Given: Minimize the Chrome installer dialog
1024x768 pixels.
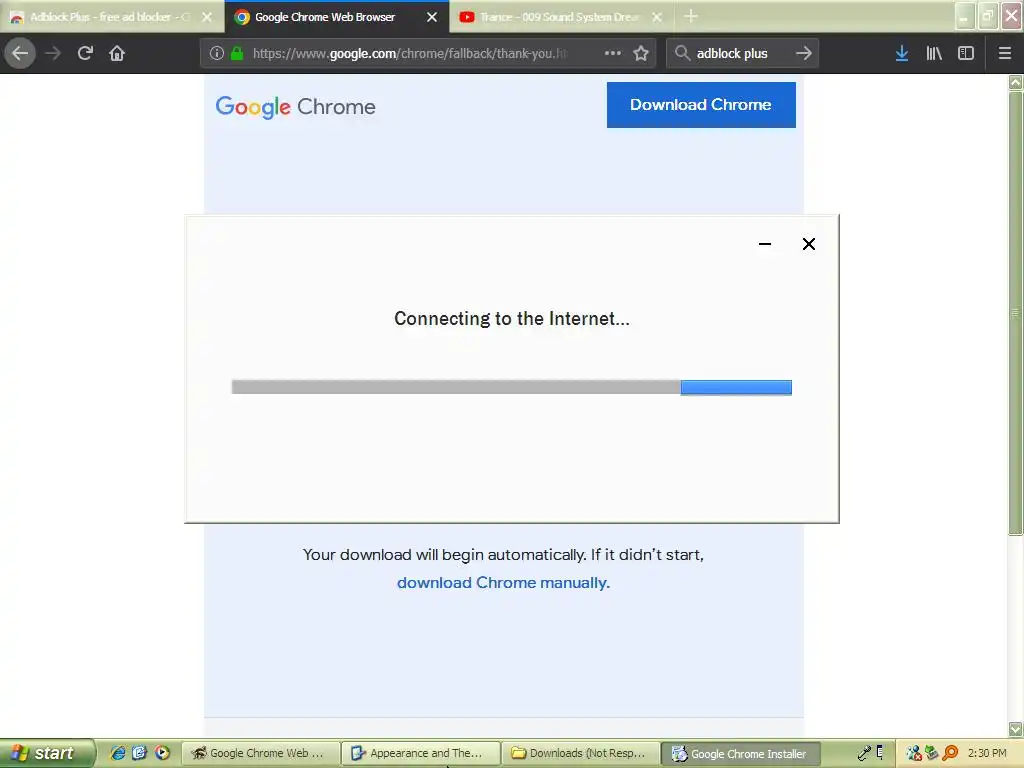Looking at the screenshot, I should tap(765, 244).
